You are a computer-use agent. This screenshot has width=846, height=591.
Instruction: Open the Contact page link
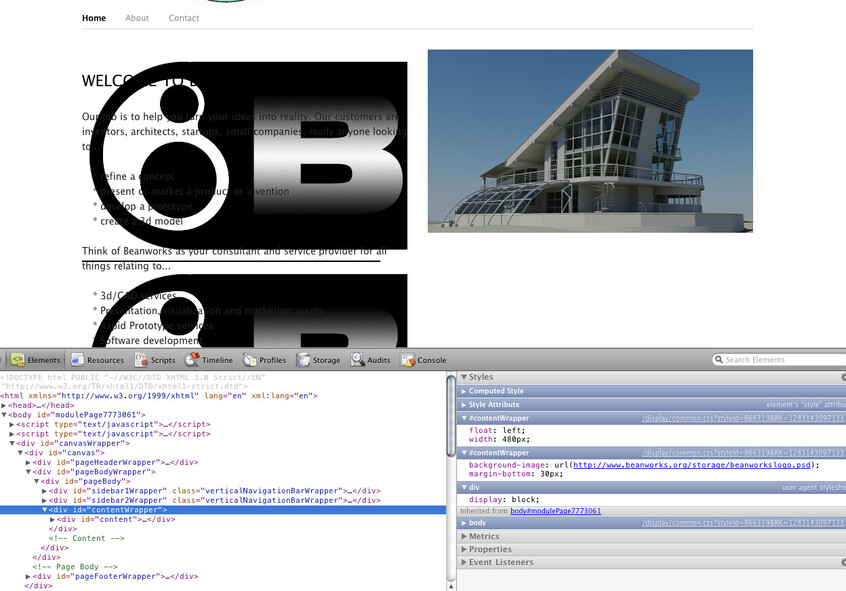click(183, 18)
